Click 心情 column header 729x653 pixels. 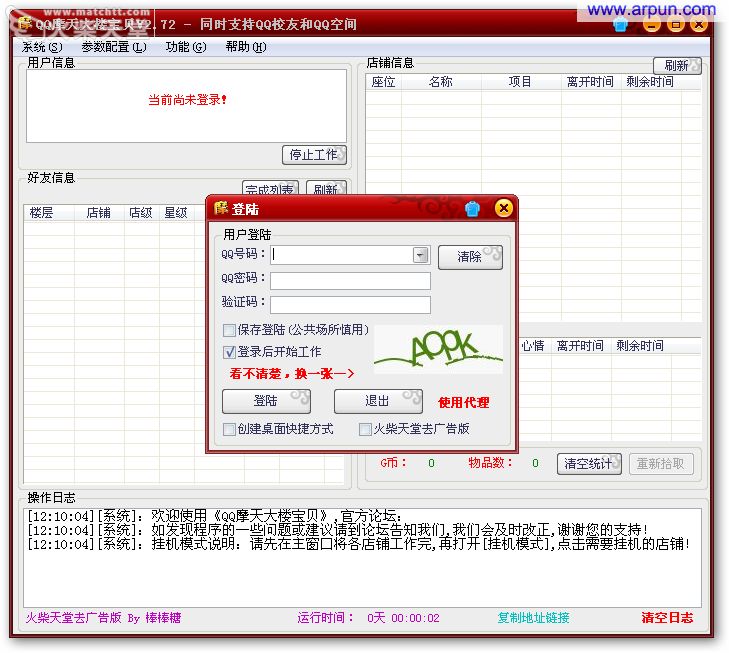533,346
